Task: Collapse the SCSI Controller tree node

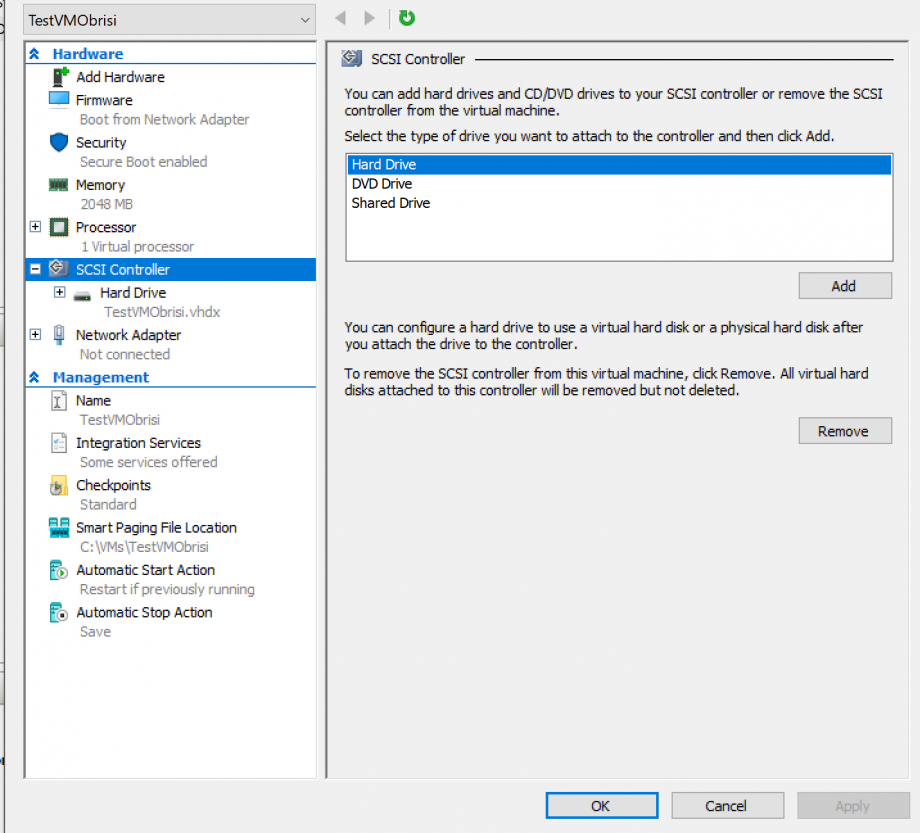Action: 36,269
